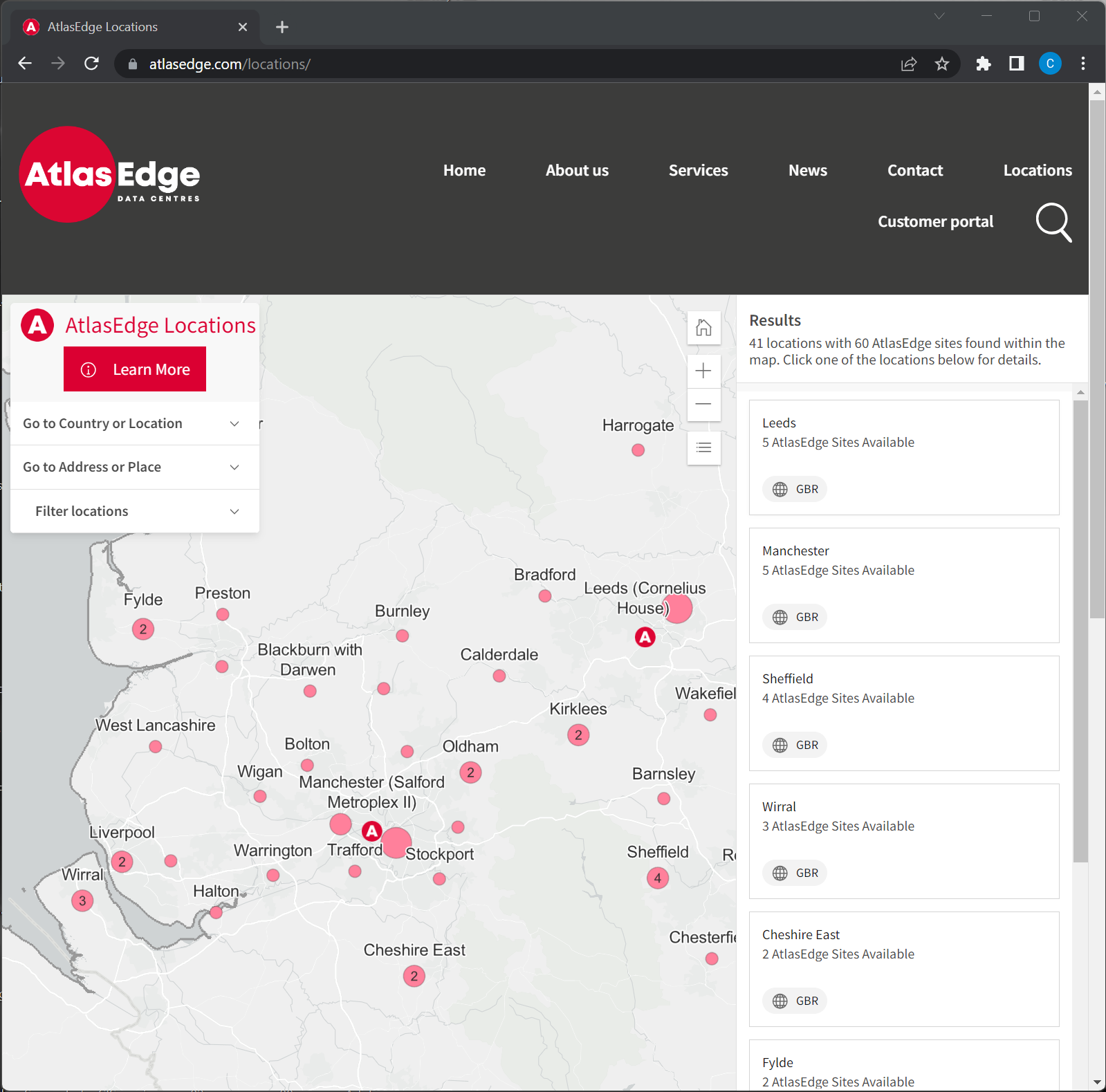Click the Leeds AtlasEdge 'A' map marker

point(645,637)
